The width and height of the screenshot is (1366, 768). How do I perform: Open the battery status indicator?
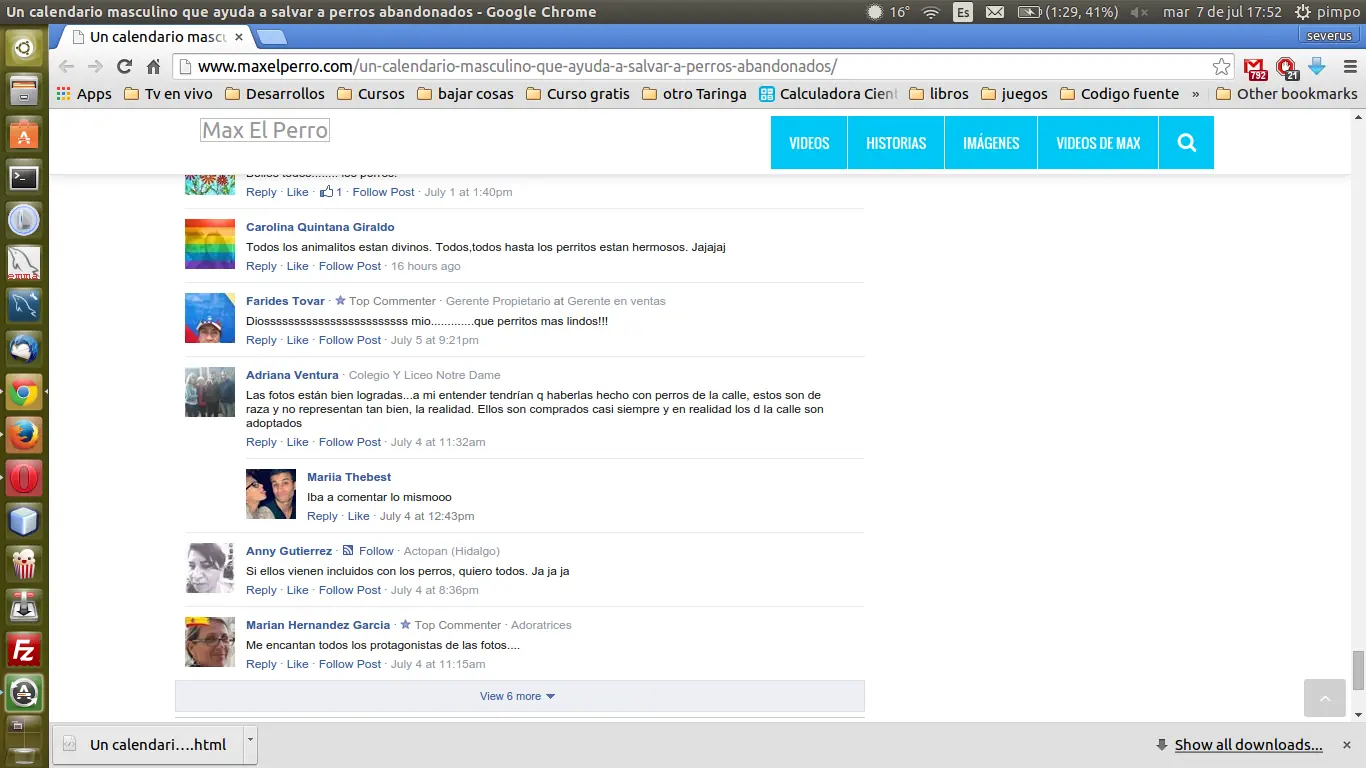(x=1068, y=12)
